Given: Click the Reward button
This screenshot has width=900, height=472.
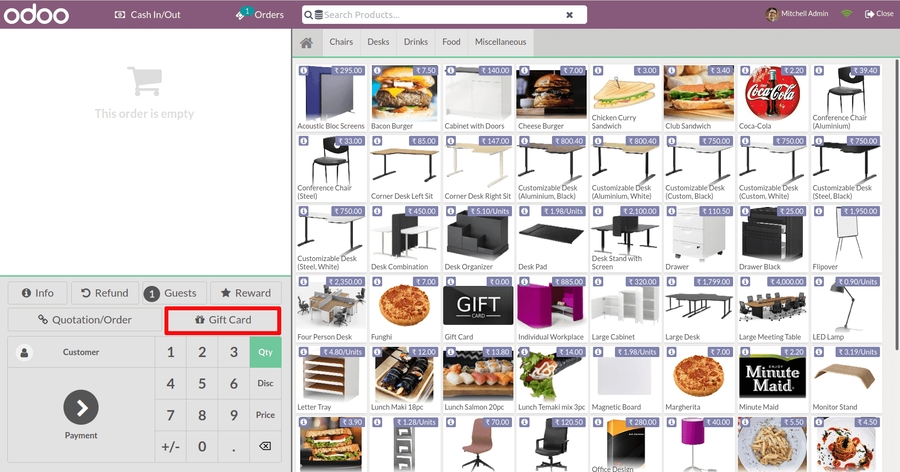Looking at the screenshot, I should (246, 293).
